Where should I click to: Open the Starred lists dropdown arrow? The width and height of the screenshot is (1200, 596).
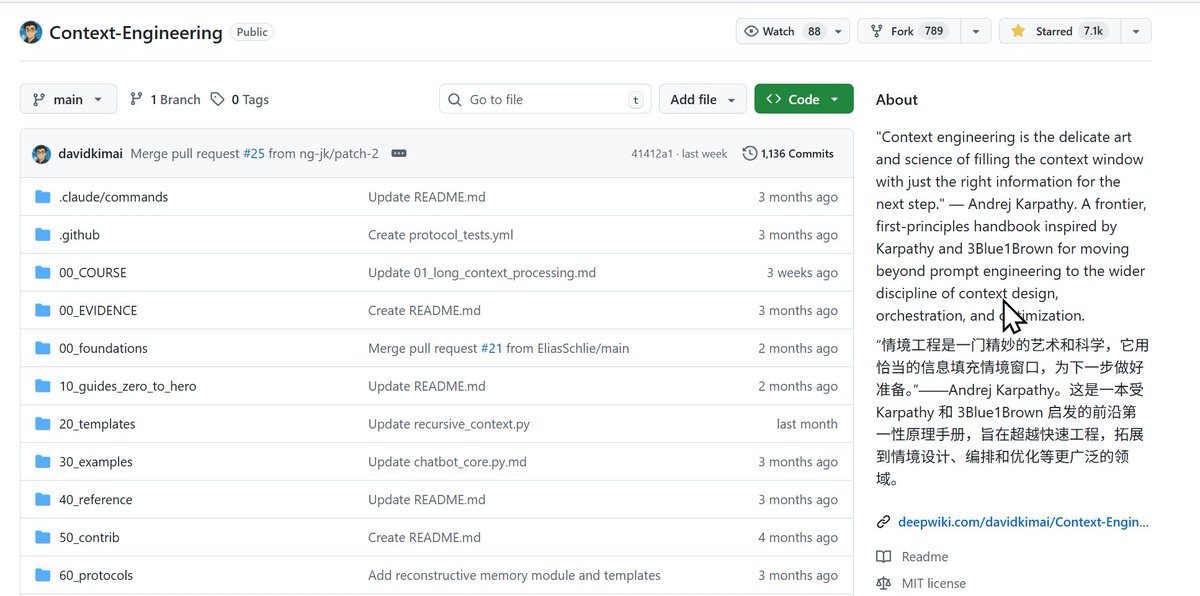[1135, 31]
